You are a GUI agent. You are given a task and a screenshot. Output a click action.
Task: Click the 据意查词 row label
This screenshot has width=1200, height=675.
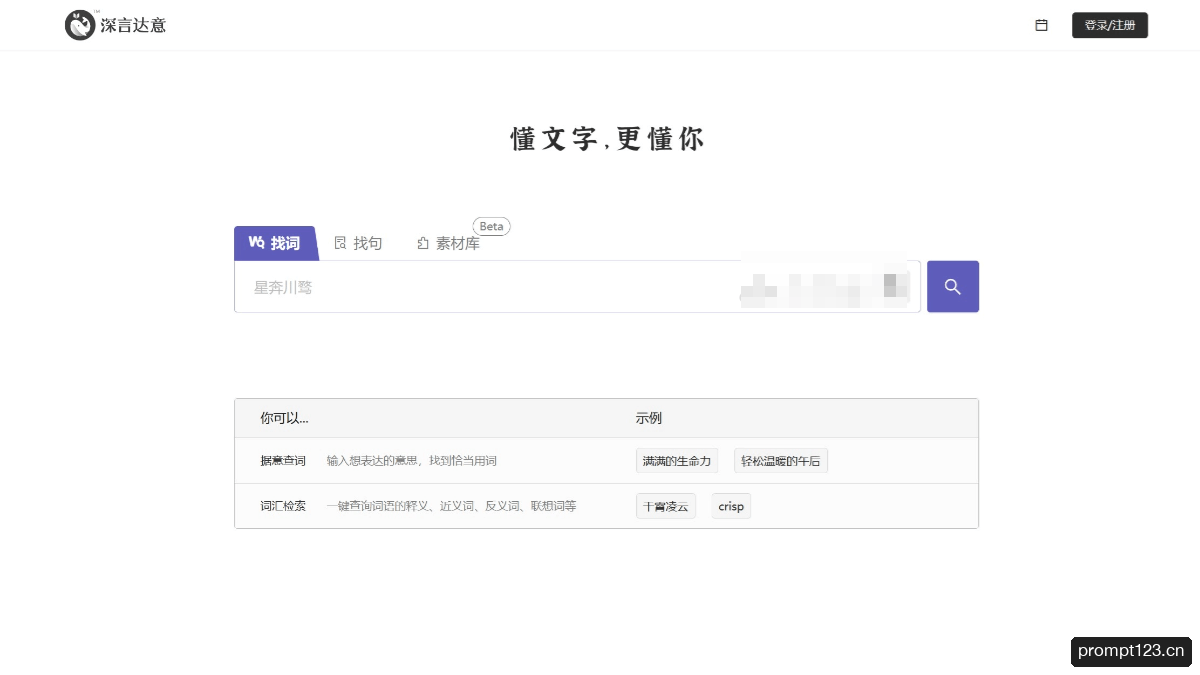tap(283, 461)
